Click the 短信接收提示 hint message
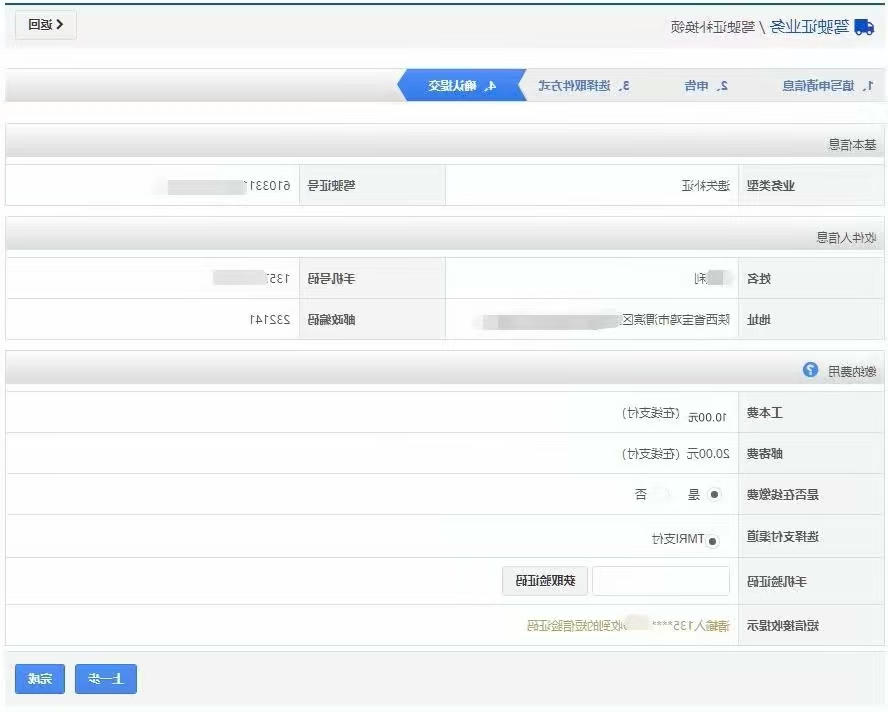Screen dimensions: 888x712 pyautogui.click(x=628, y=625)
